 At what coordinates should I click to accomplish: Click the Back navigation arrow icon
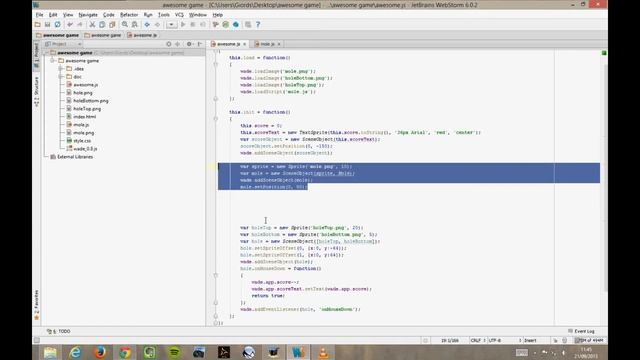click(x=147, y=24)
